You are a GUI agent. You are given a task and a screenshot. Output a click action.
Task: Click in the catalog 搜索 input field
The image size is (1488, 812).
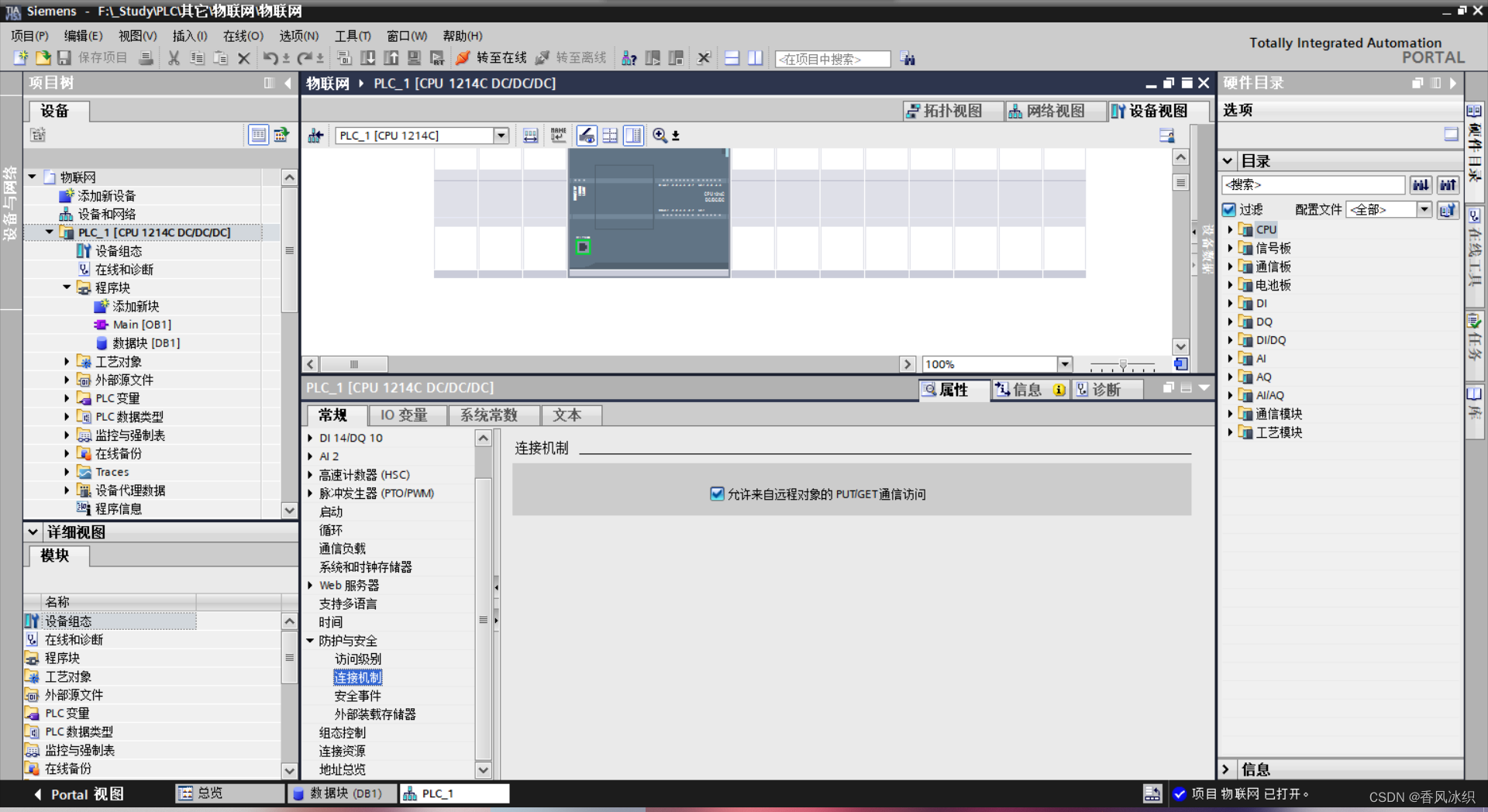1314,184
